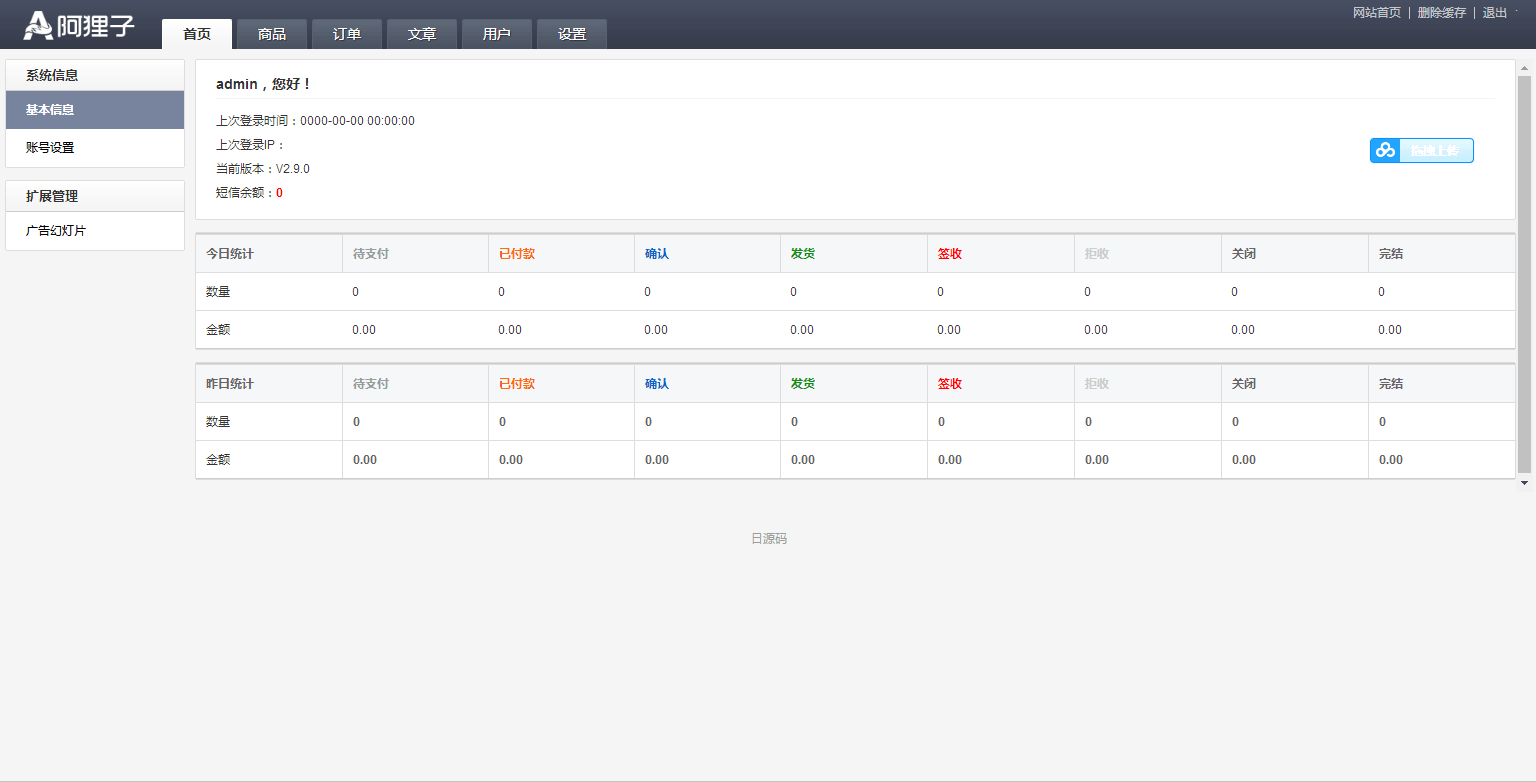Click the 拖拽上传 button label
The height and width of the screenshot is (782, 1536).
point(1435,151)
